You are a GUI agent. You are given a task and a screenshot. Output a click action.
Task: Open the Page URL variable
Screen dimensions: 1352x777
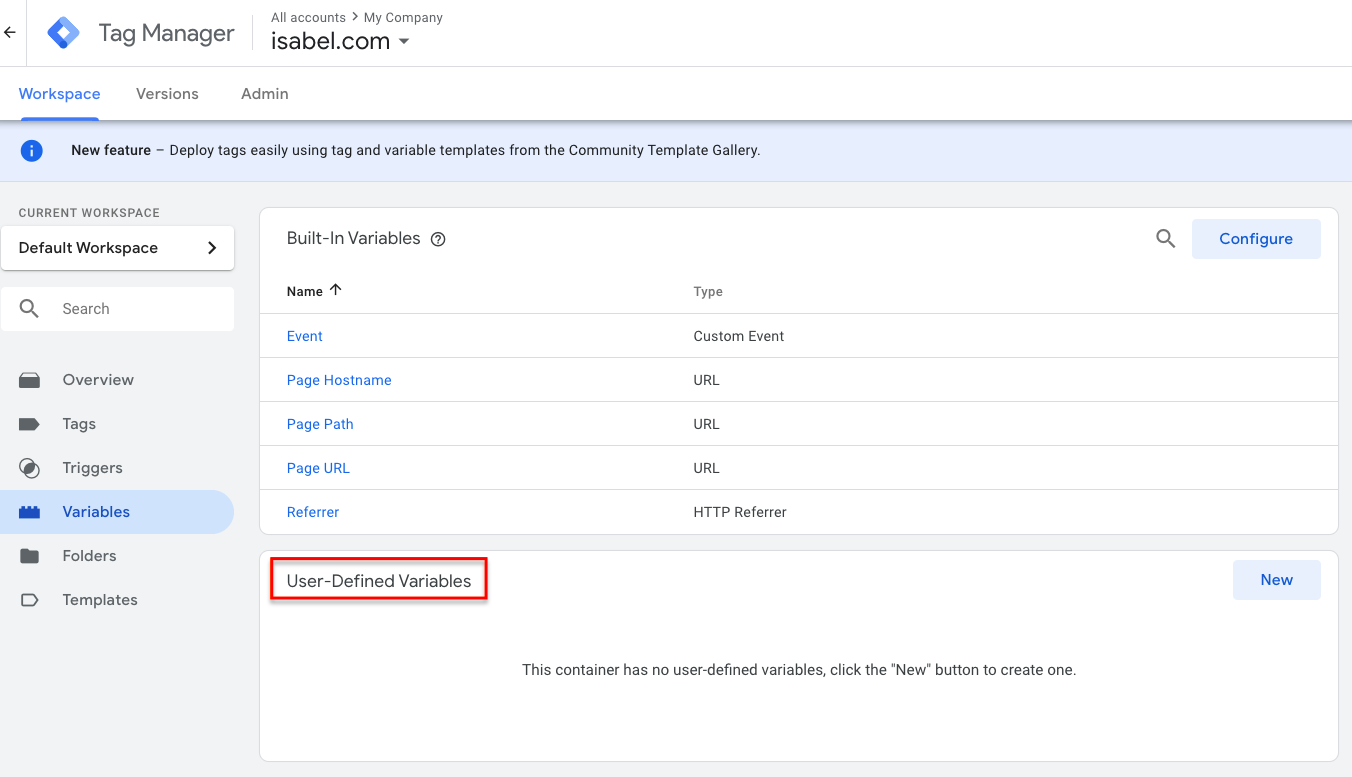click(318, 468)
